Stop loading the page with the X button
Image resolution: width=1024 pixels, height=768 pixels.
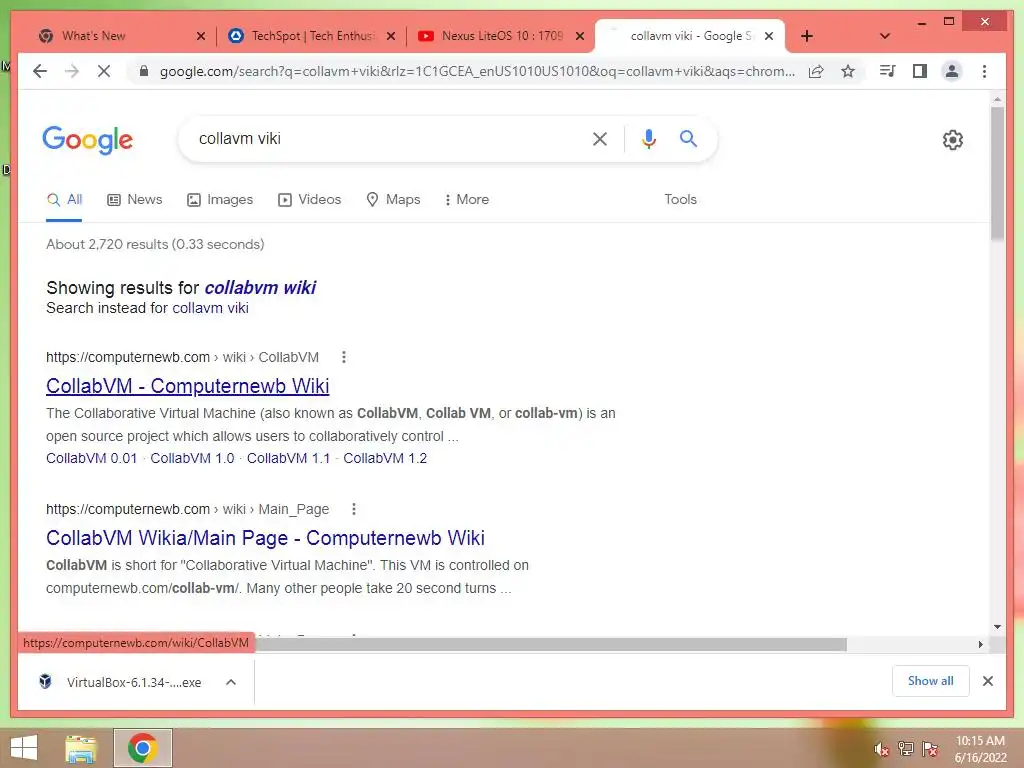coord(104,71)
